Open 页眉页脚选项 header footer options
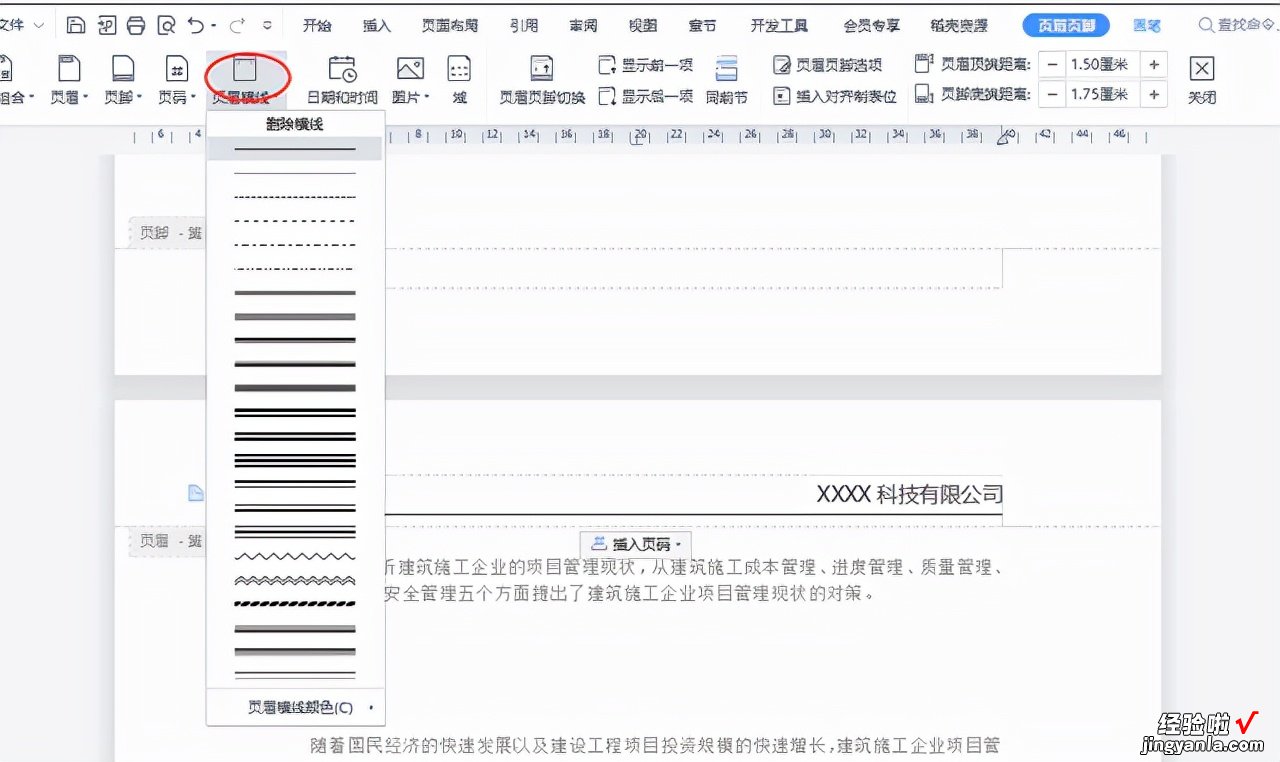Image resolution: width=1280 pixels, height=762 pixels. click(828, 65)
